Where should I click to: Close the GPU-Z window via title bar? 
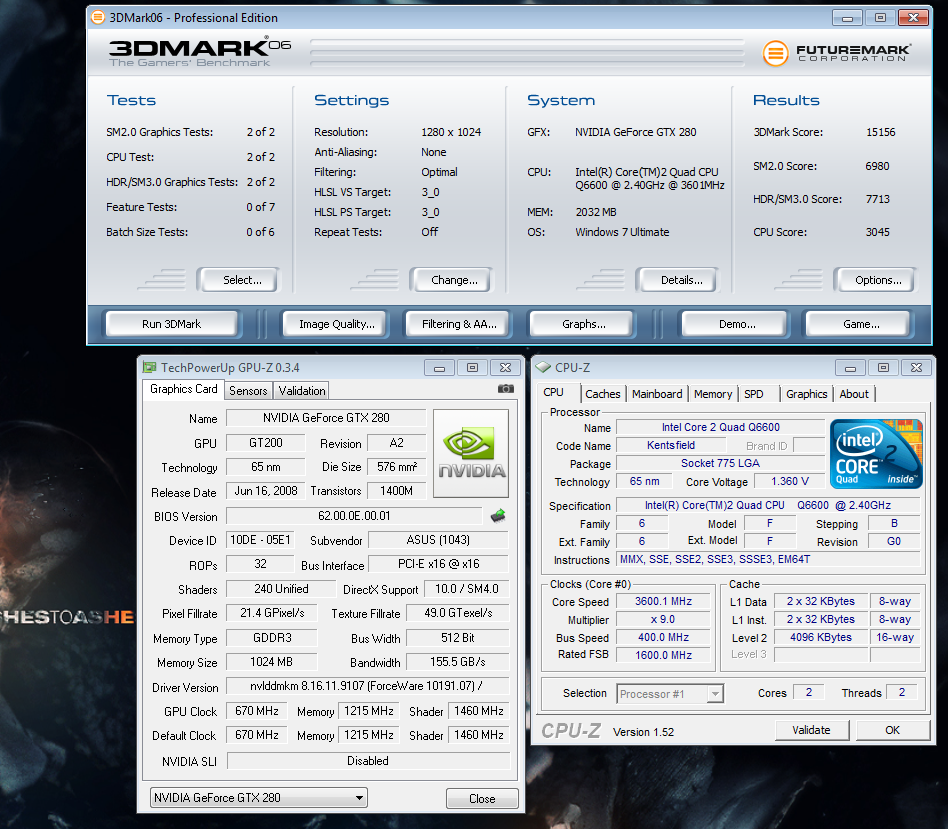tap(505, 368)
